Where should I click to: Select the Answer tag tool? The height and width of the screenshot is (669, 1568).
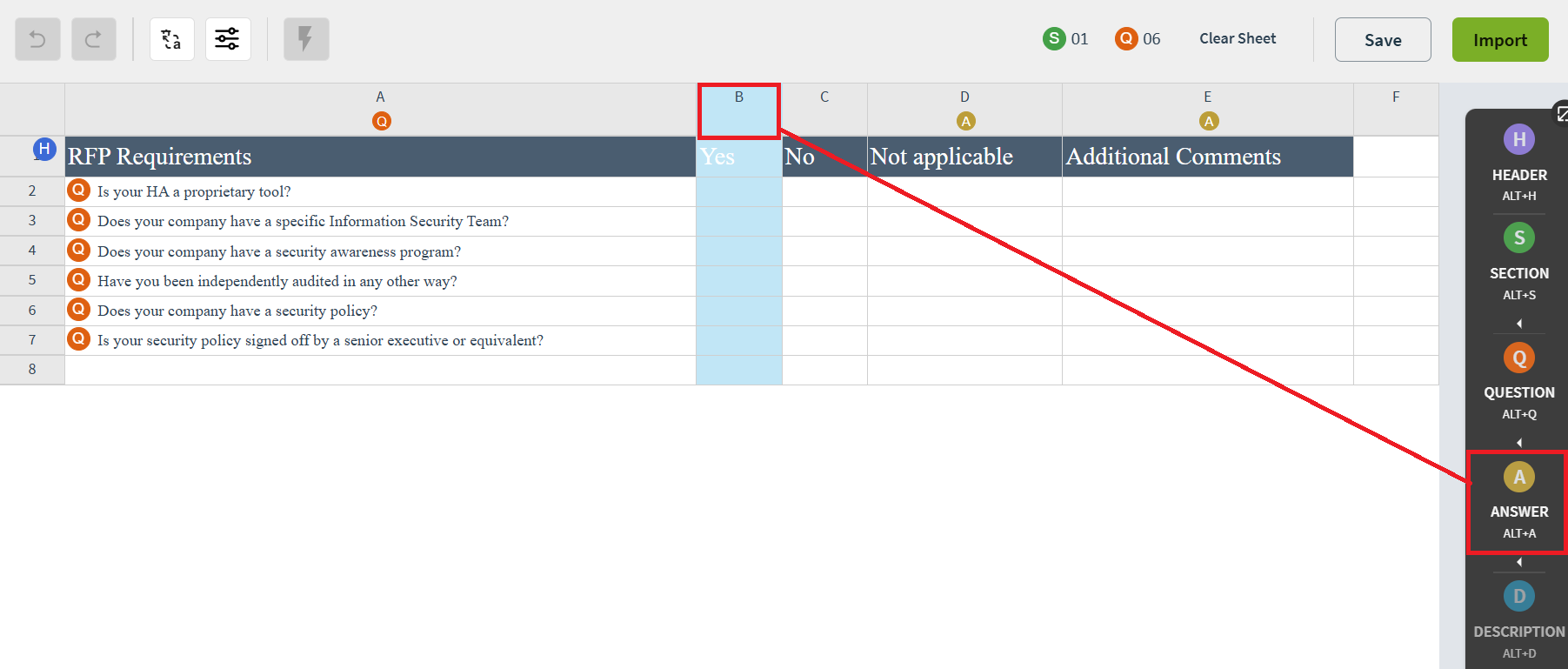pyautogui.click(x=1519, y=500)
